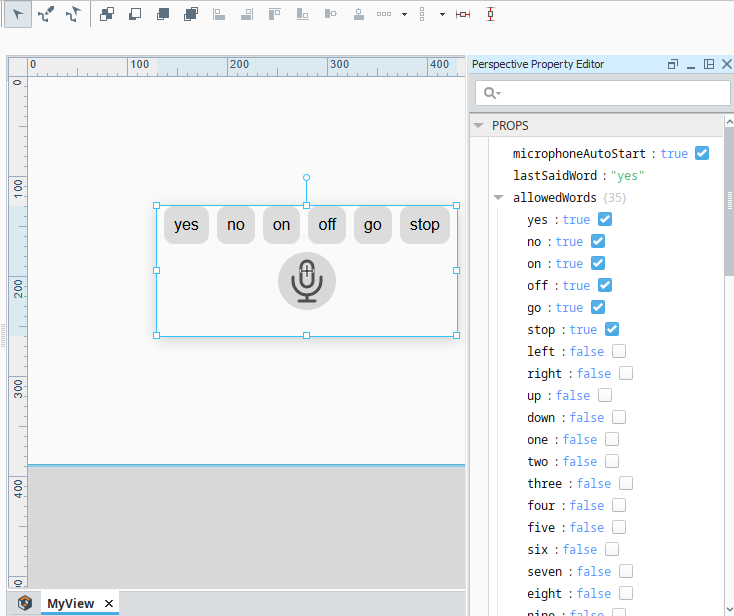Switch to the MyView tab
This screenshot has width=734, height=616.
pyautogui.click(x=71, y=603)
